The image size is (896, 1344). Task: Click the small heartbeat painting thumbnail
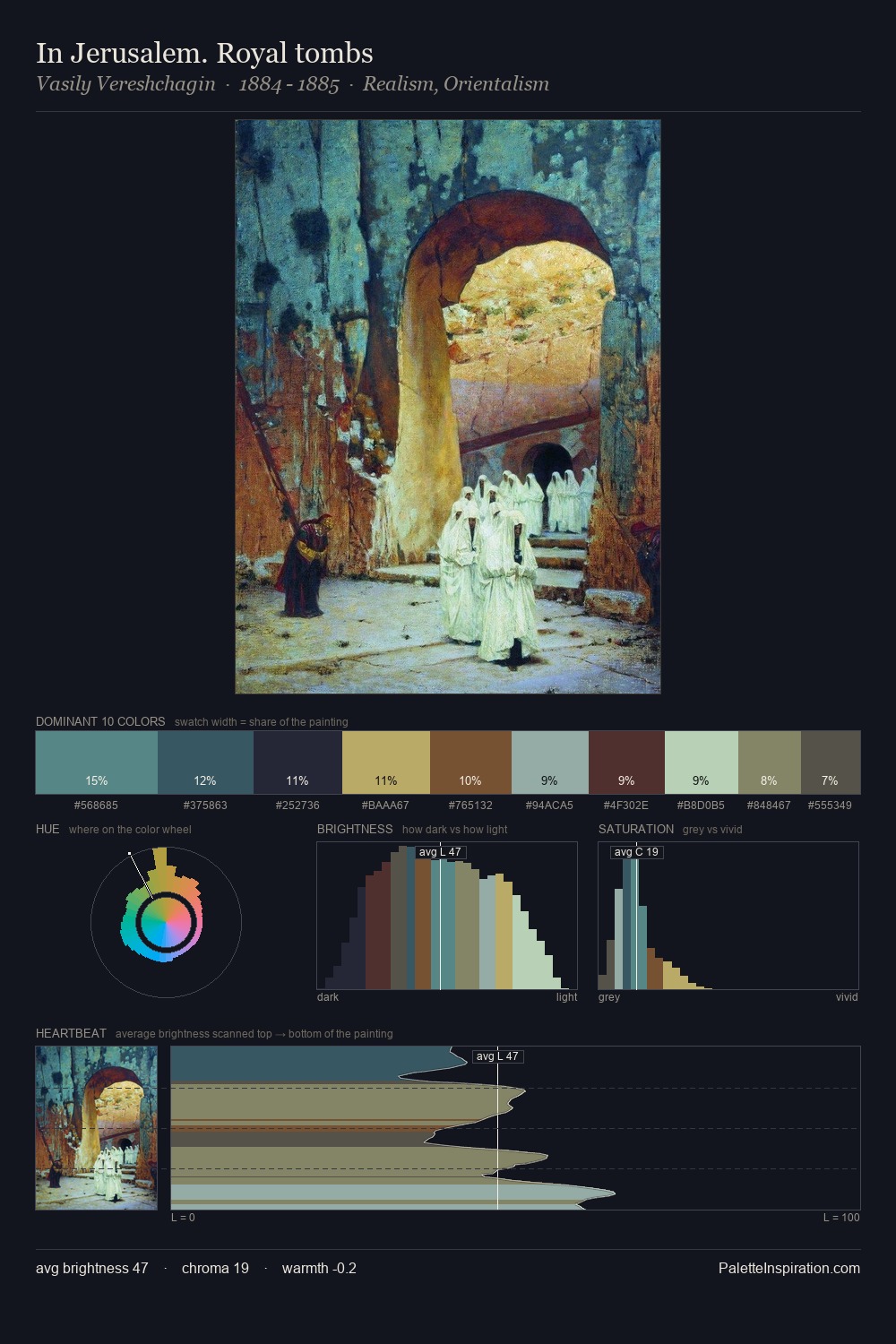pyautogui.click(x=97, y=1128)
